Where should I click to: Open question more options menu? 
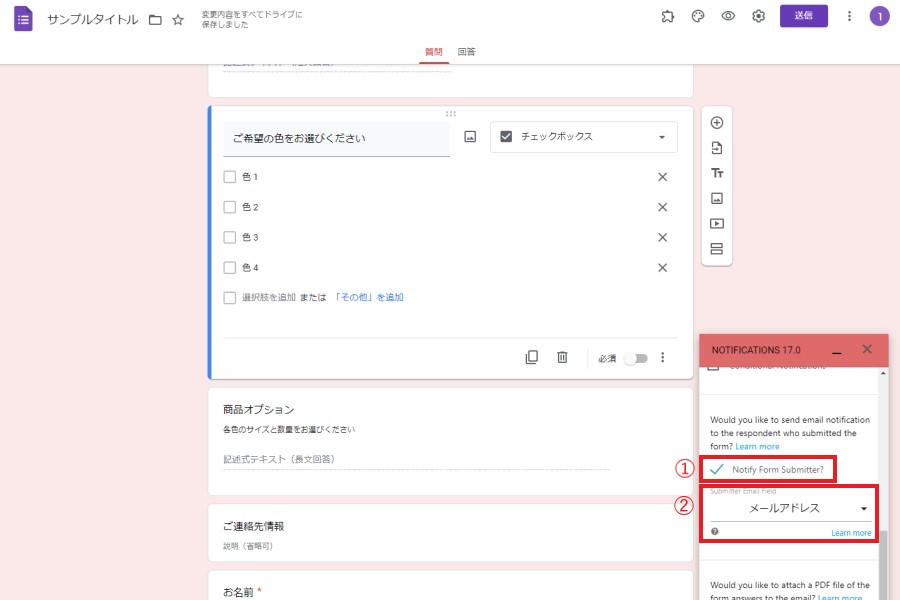pos(662,358)
